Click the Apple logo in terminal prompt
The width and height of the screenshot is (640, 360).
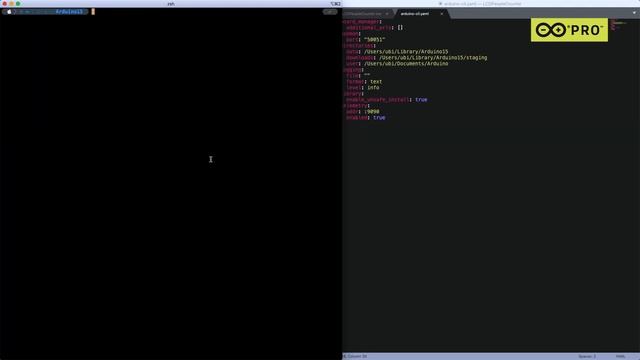point(9,12)
